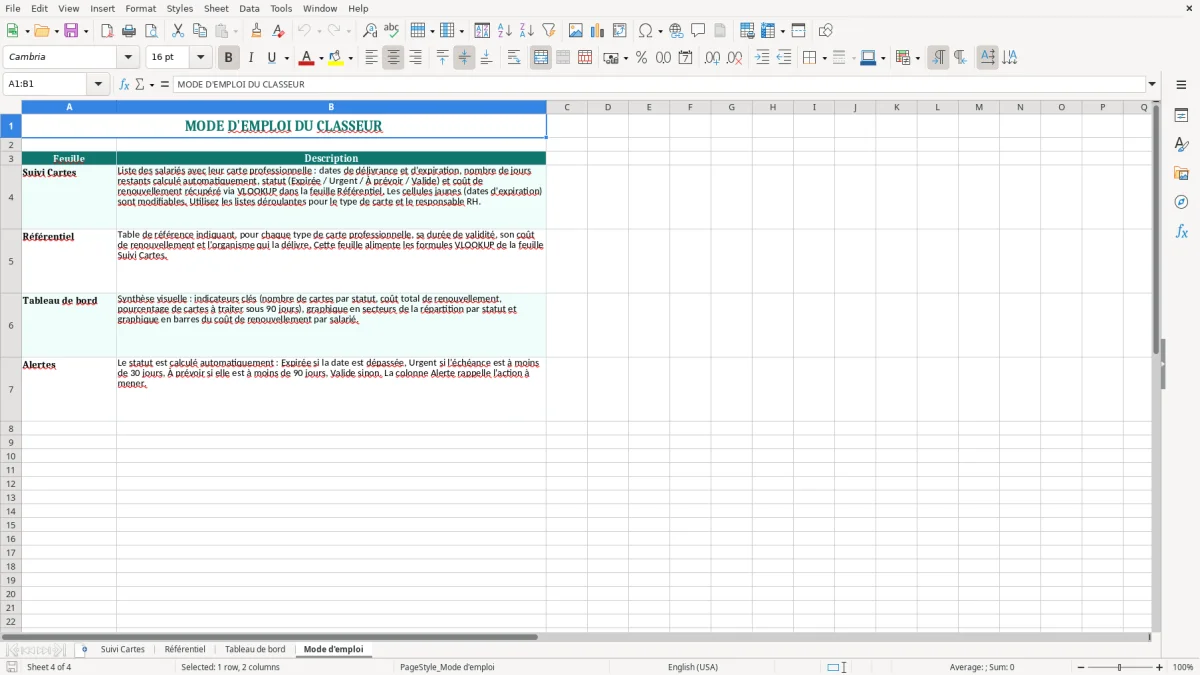Screen dimensions: 1200x675
Task: Sort ascending
Action: coord(505,31)
